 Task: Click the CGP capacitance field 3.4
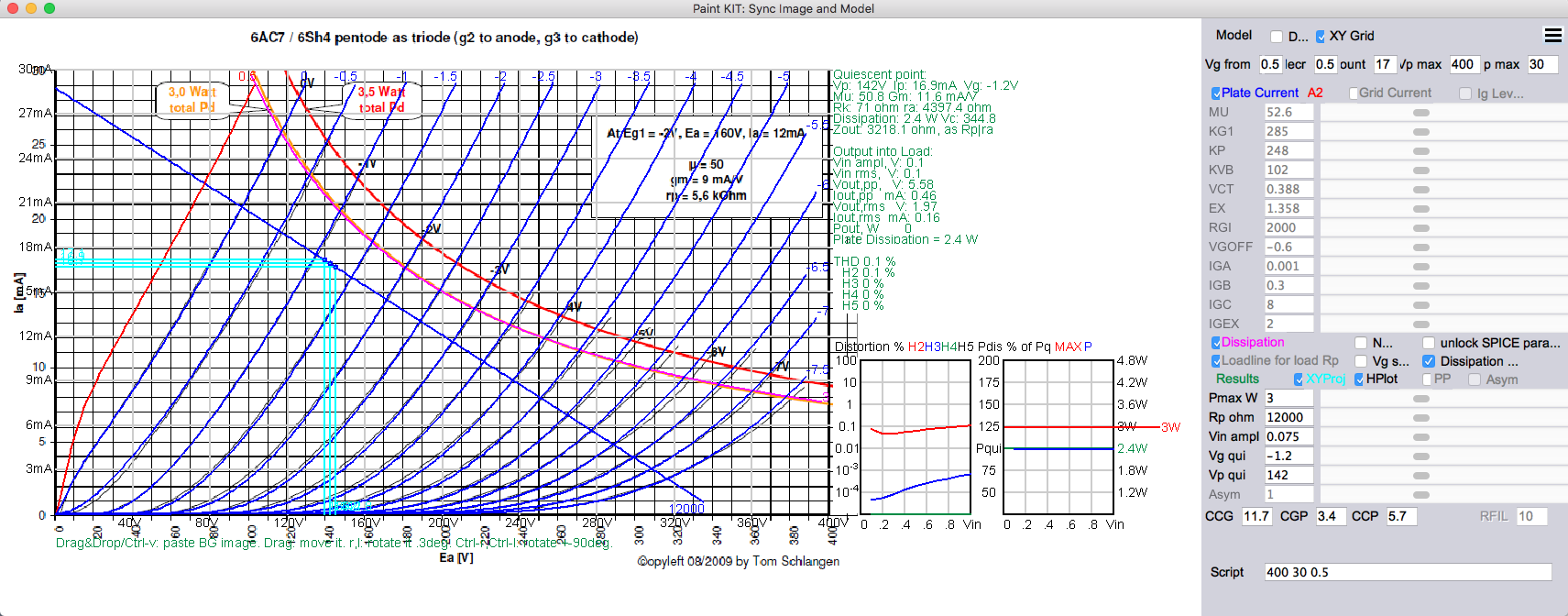pos(1331,516)
